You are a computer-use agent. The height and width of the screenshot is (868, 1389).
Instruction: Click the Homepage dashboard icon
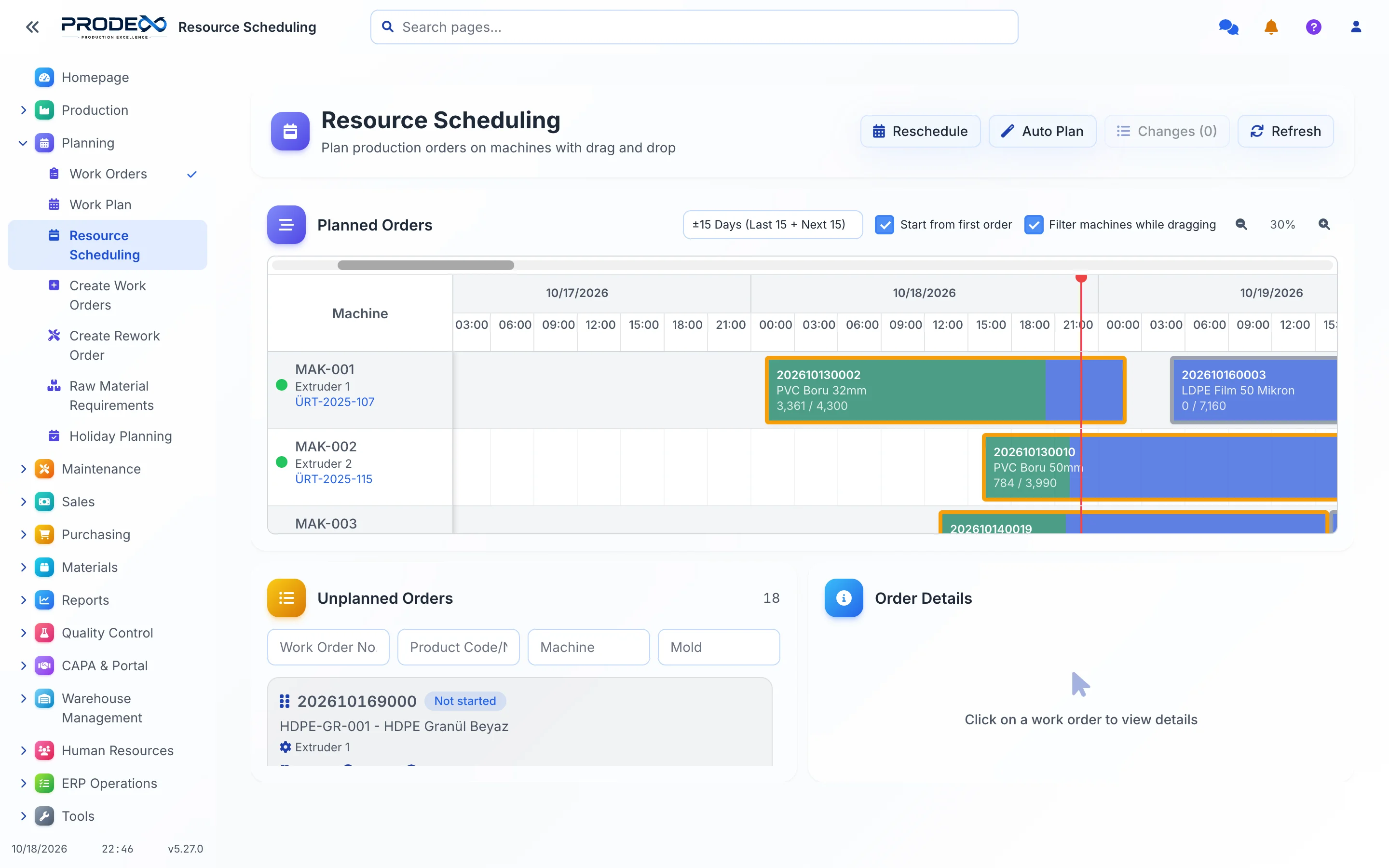click(x=44, y=78)
